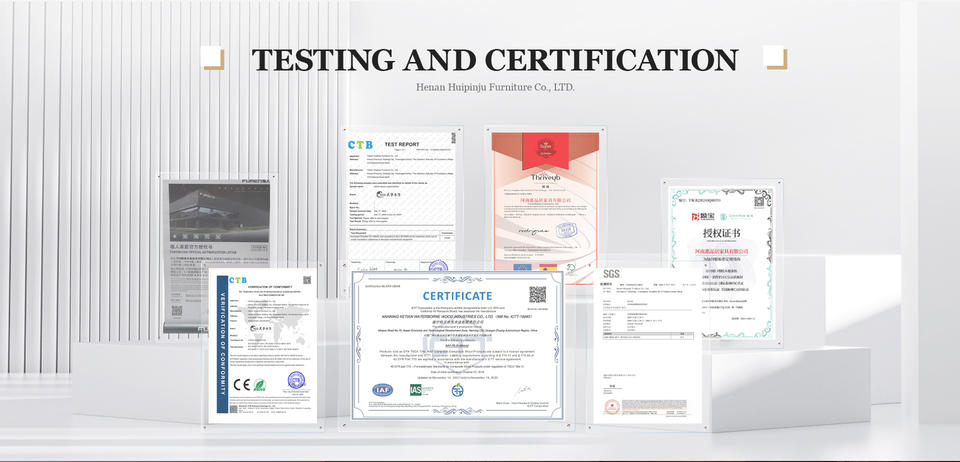This screenshot has height=462, width=960.
Task: Click the CTB logo on conformity certificate
Action: pos(238,280)
